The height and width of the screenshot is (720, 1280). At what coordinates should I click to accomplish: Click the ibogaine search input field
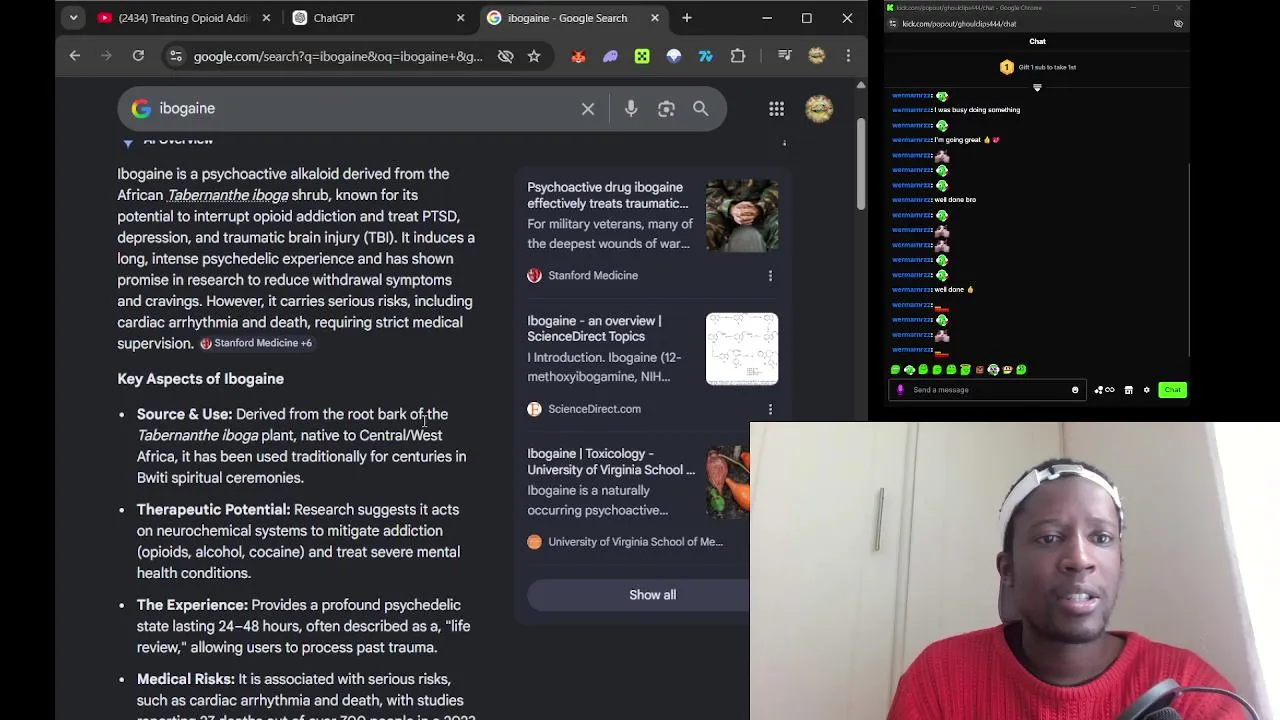coord(365,108)
